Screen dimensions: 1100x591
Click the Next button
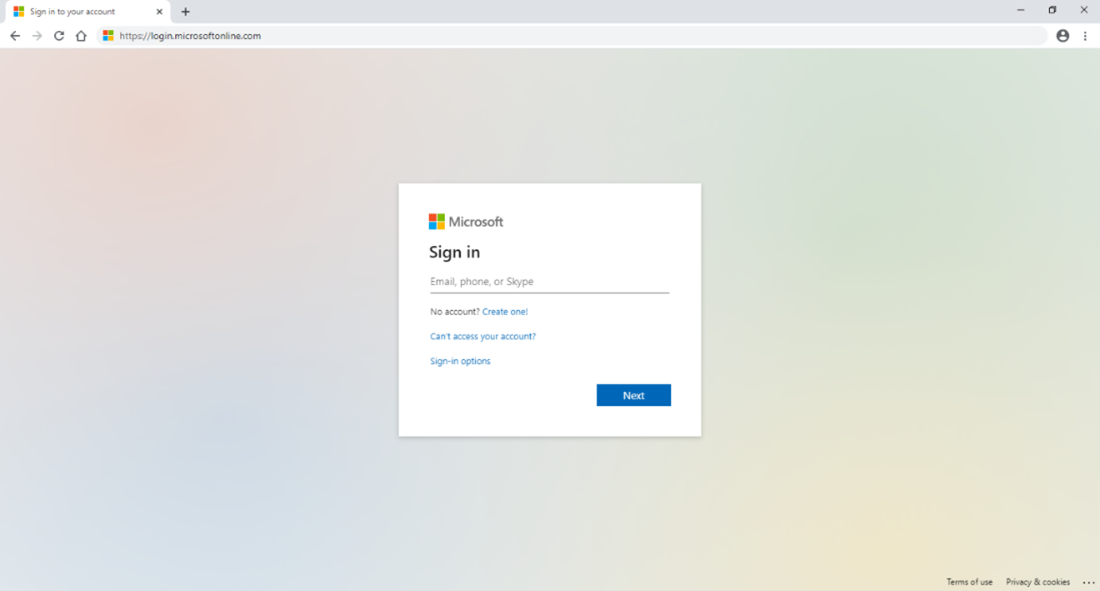pos(633,395)
